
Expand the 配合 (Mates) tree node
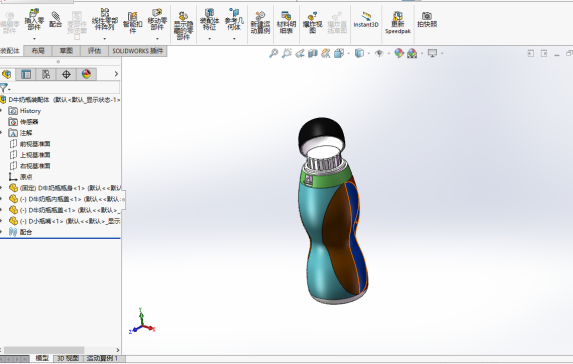click(x=2, y=232)
